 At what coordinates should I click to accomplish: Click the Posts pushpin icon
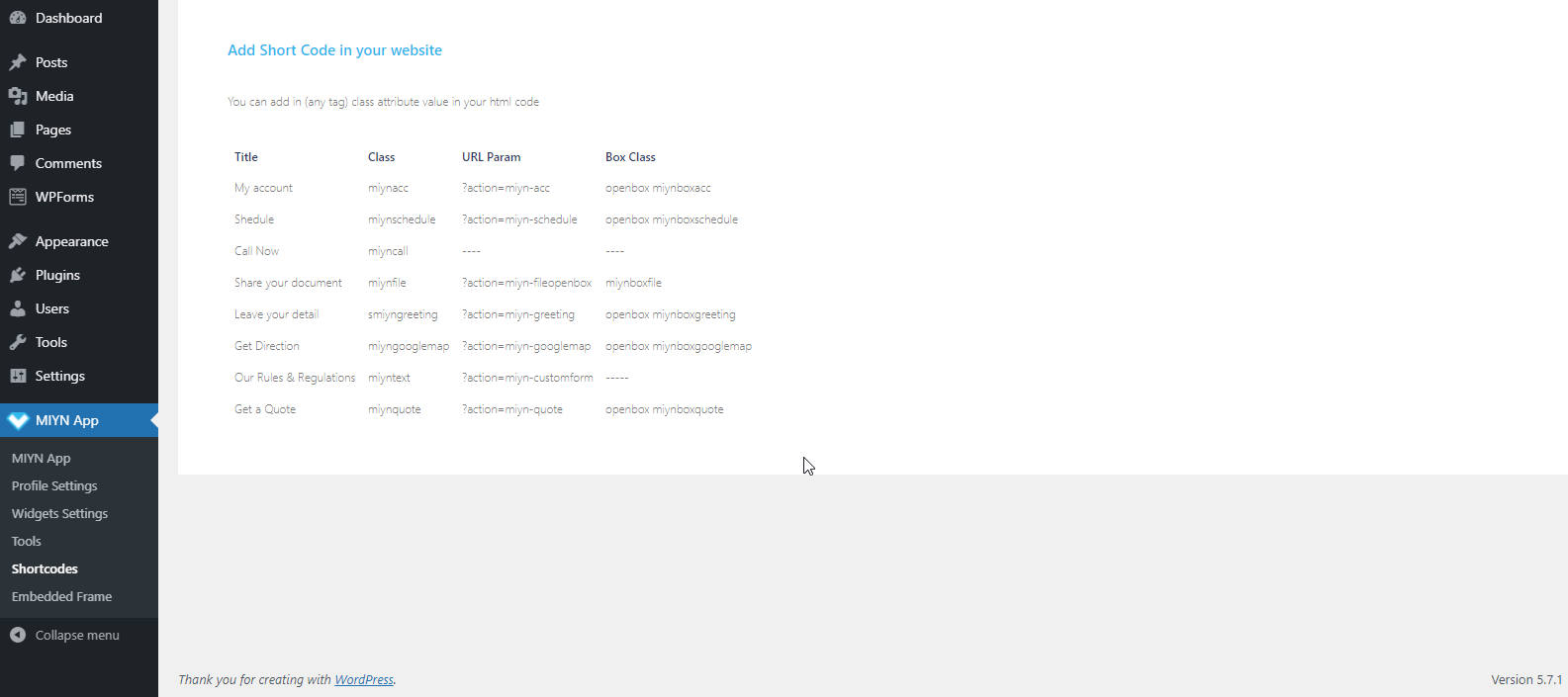(x=18, y=62)
